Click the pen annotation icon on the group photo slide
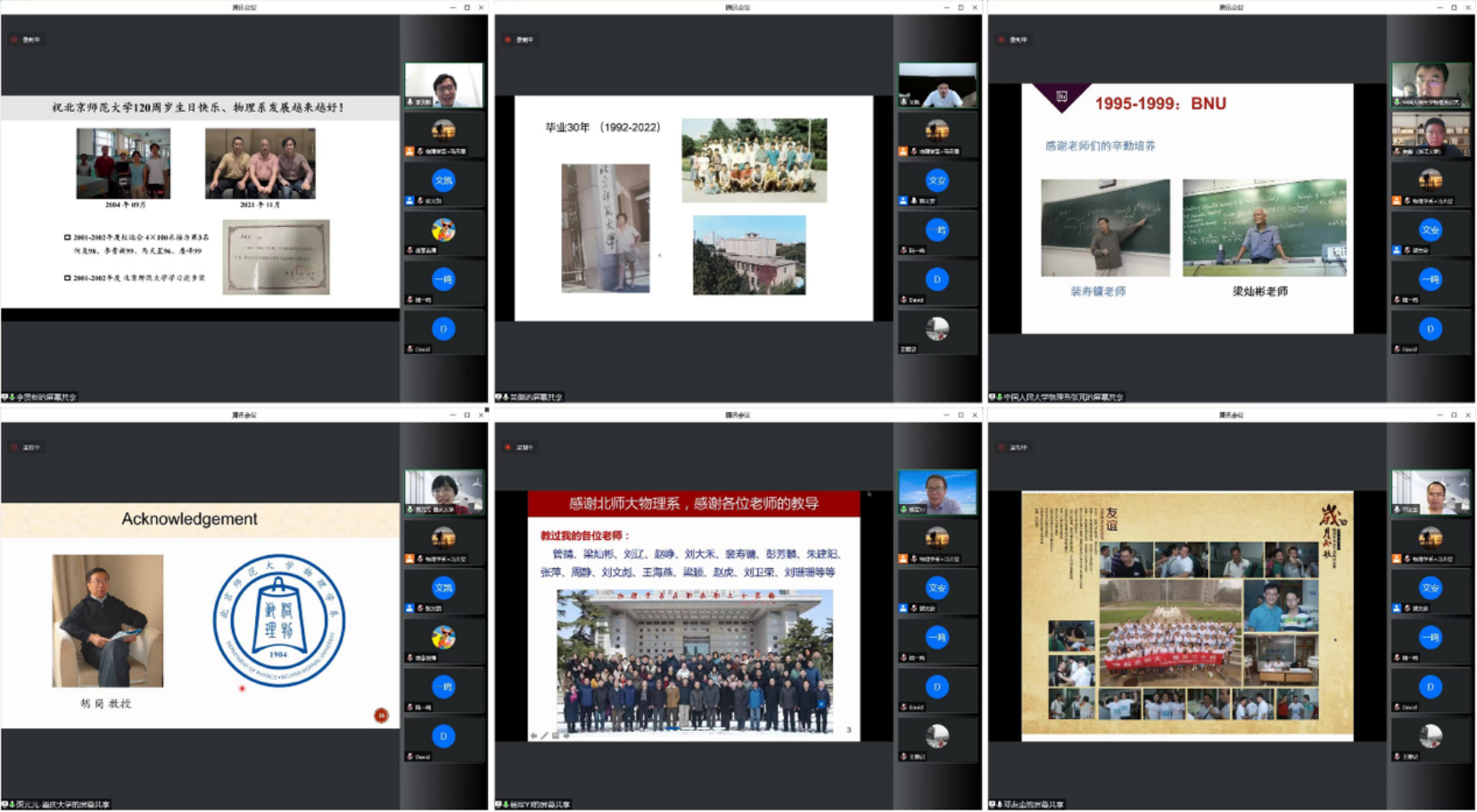 (544, 735)
